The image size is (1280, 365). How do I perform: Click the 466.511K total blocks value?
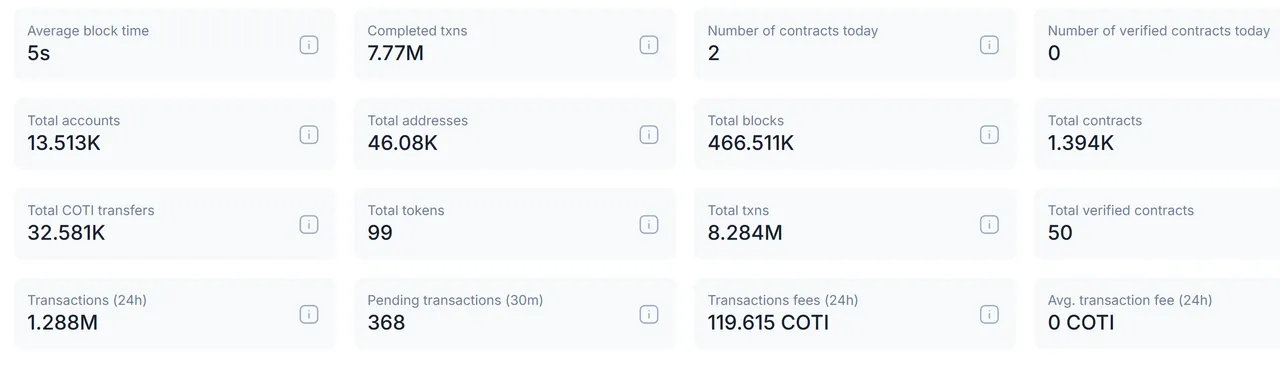click(x=751, y=143)
